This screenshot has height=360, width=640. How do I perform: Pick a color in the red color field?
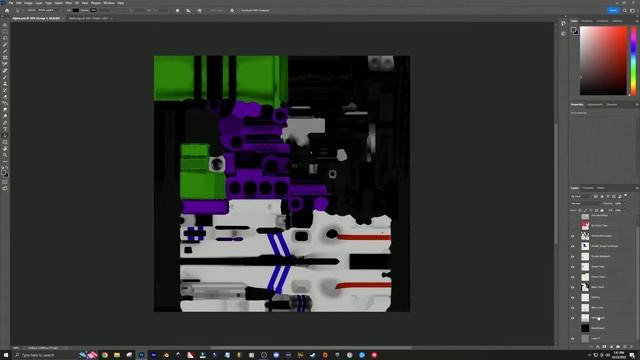point(603,61)
